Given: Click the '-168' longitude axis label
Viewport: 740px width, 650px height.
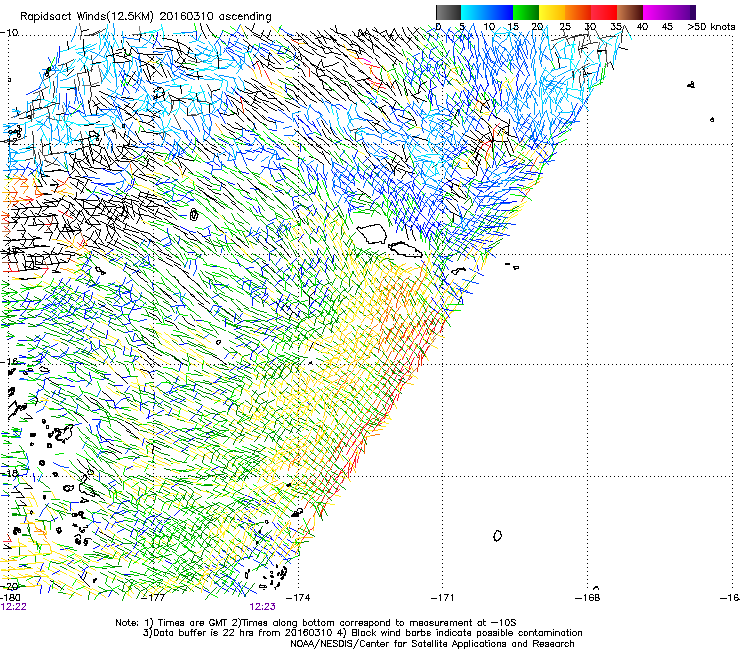Looking at the screenshot, I should point(588,598).
